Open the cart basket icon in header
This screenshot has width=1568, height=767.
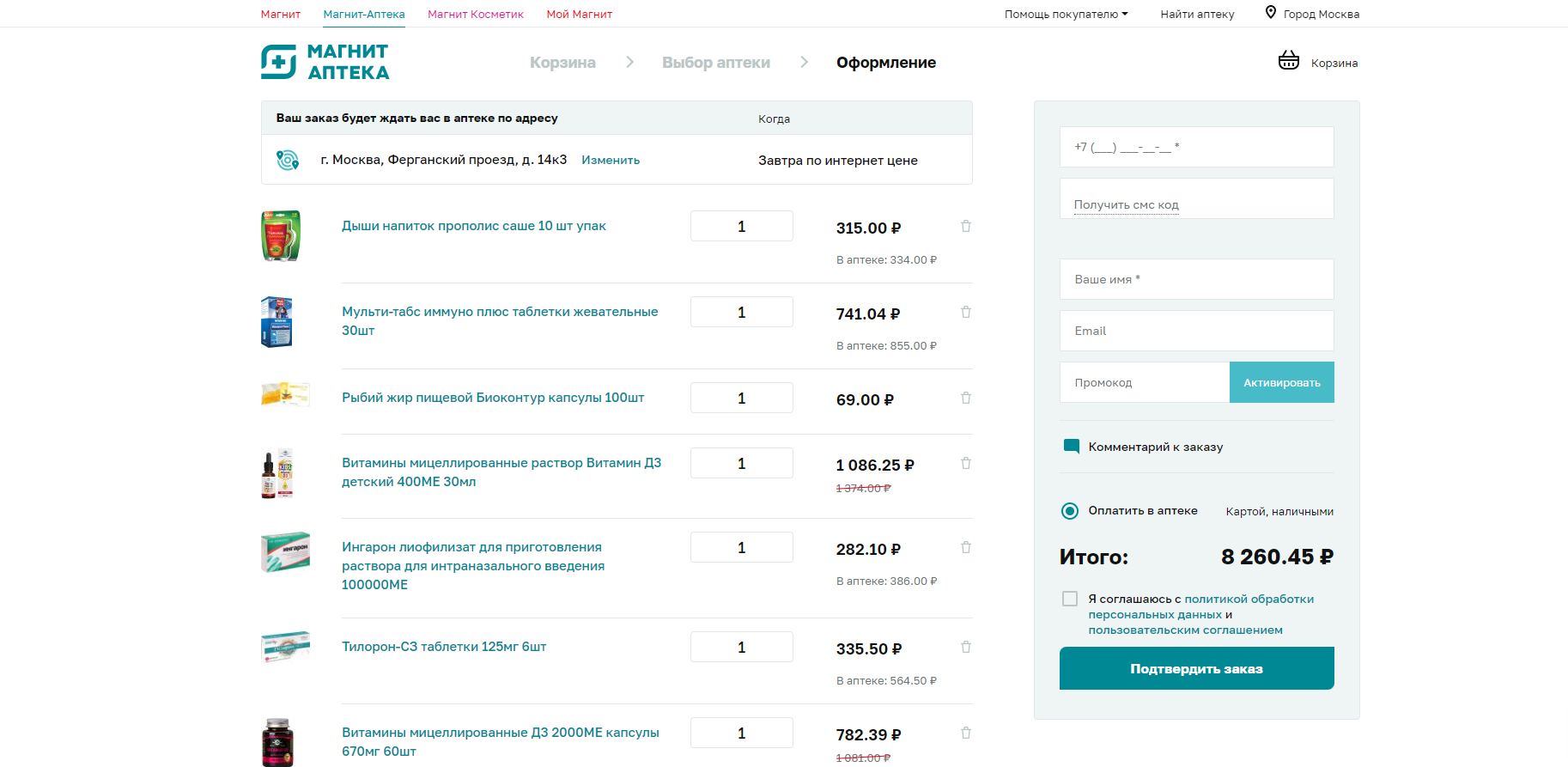point(1288,60)
